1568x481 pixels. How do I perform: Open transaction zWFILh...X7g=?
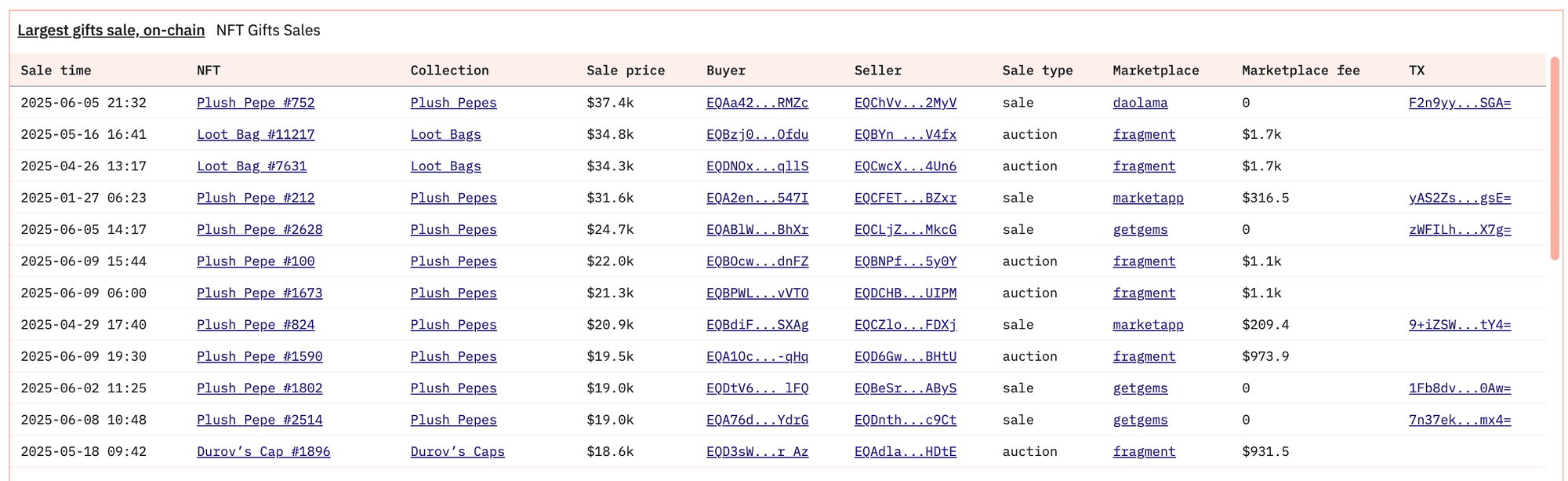click(x=1459, y=229)
